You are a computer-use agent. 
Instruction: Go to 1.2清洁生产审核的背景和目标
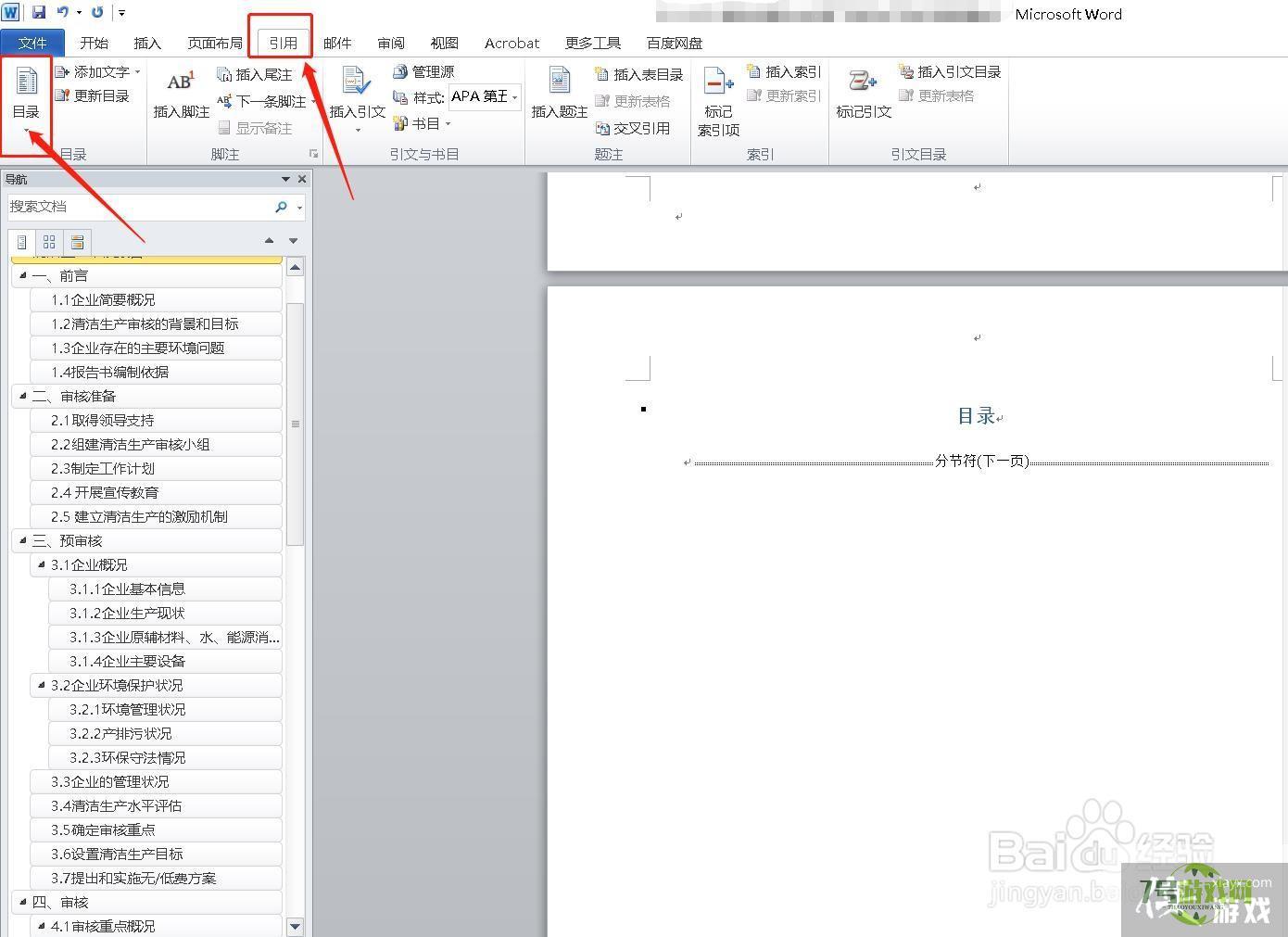156,323
